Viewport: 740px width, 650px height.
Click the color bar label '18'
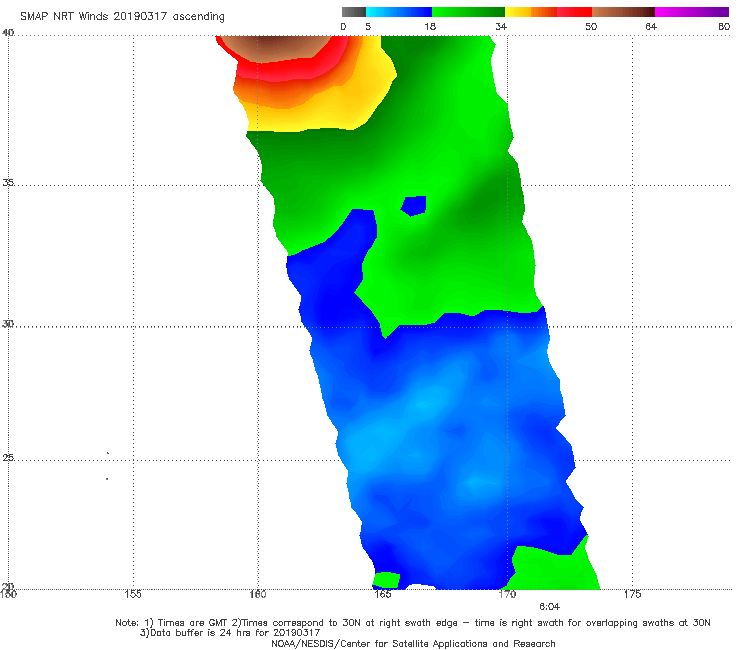pyautogui.click(x=430, y=26)
